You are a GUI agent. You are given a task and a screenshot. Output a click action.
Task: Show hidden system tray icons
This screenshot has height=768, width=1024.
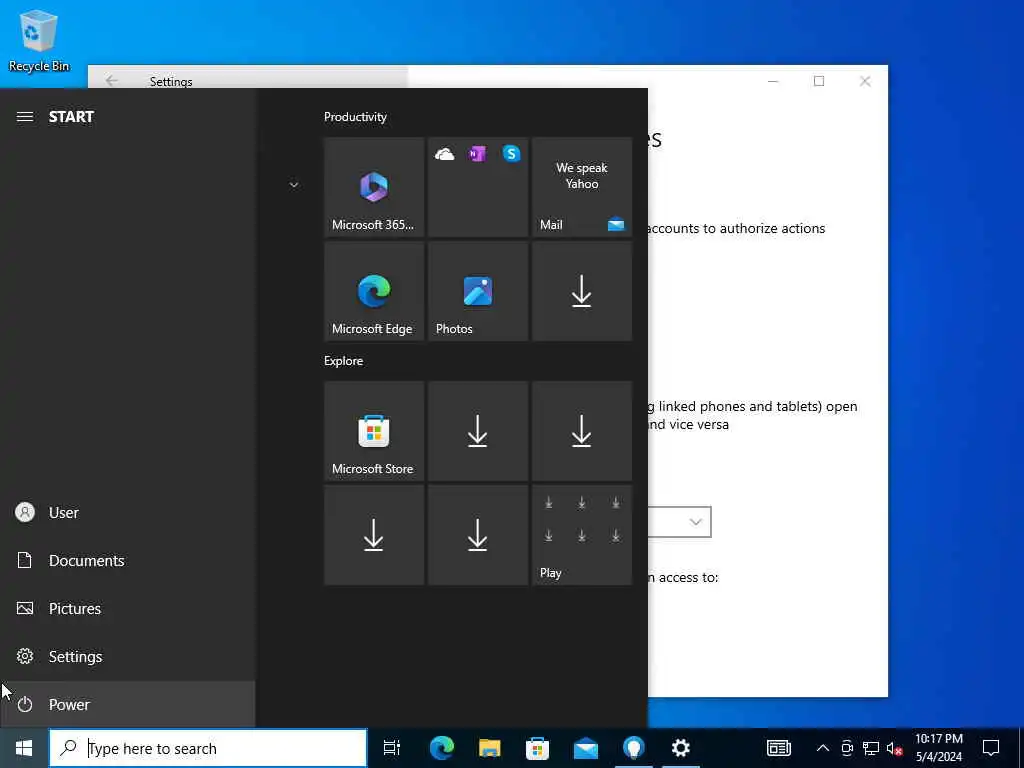click(823, 748)
